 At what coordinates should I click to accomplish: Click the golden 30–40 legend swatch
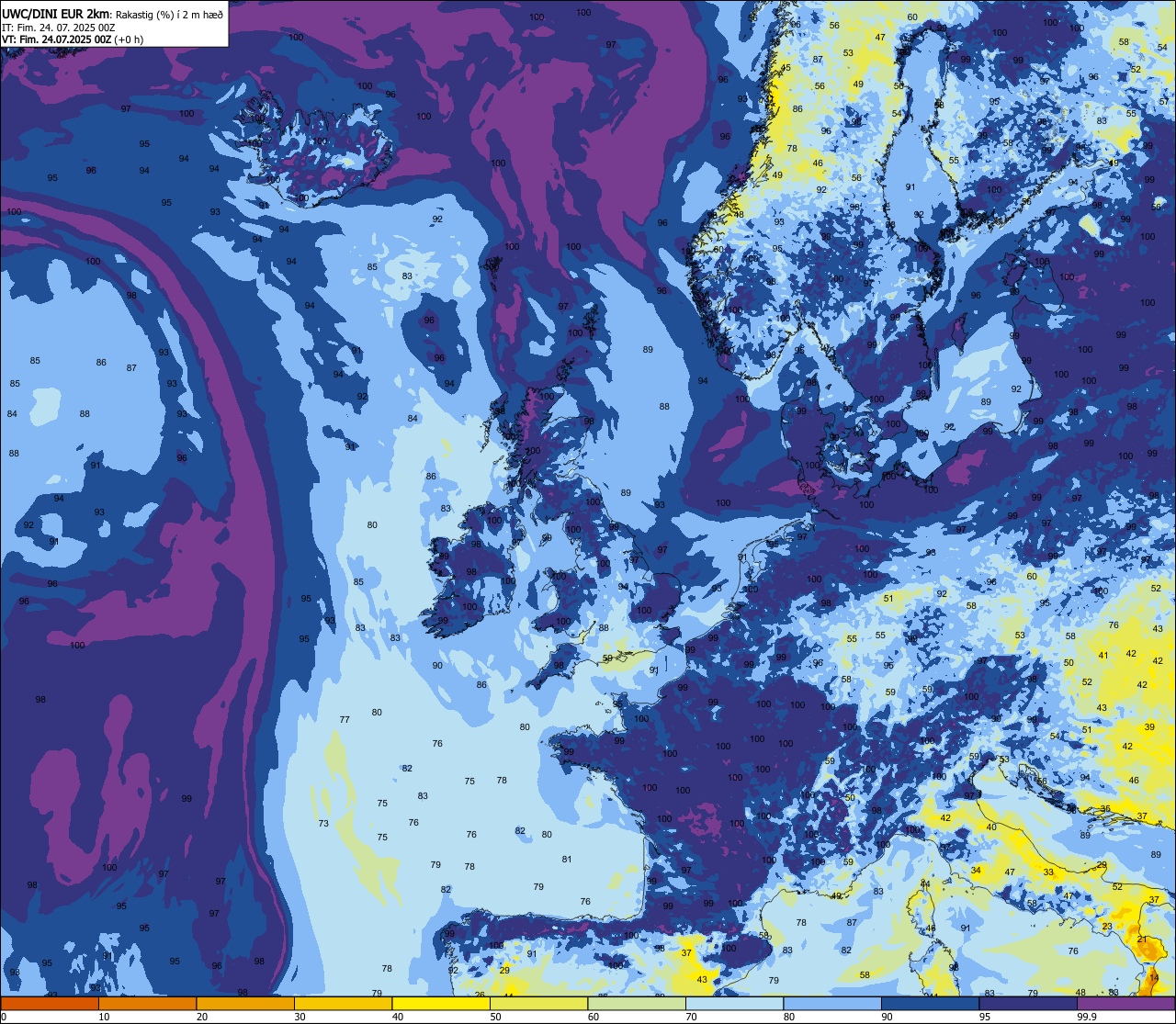tap(343, 1003)
